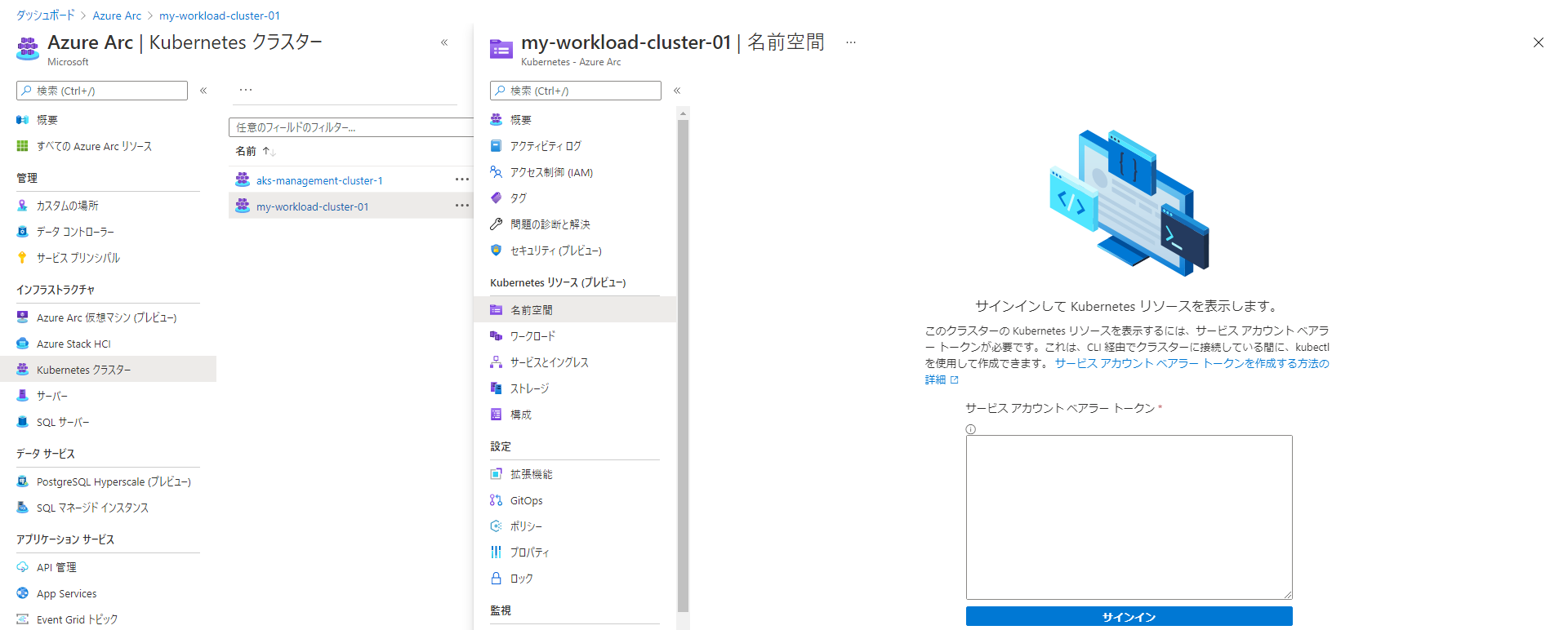Open ロック padlock icon

496,579
